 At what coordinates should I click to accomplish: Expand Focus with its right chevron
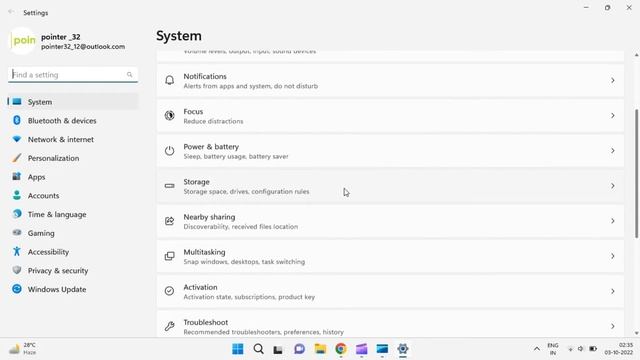coord(613,116)
